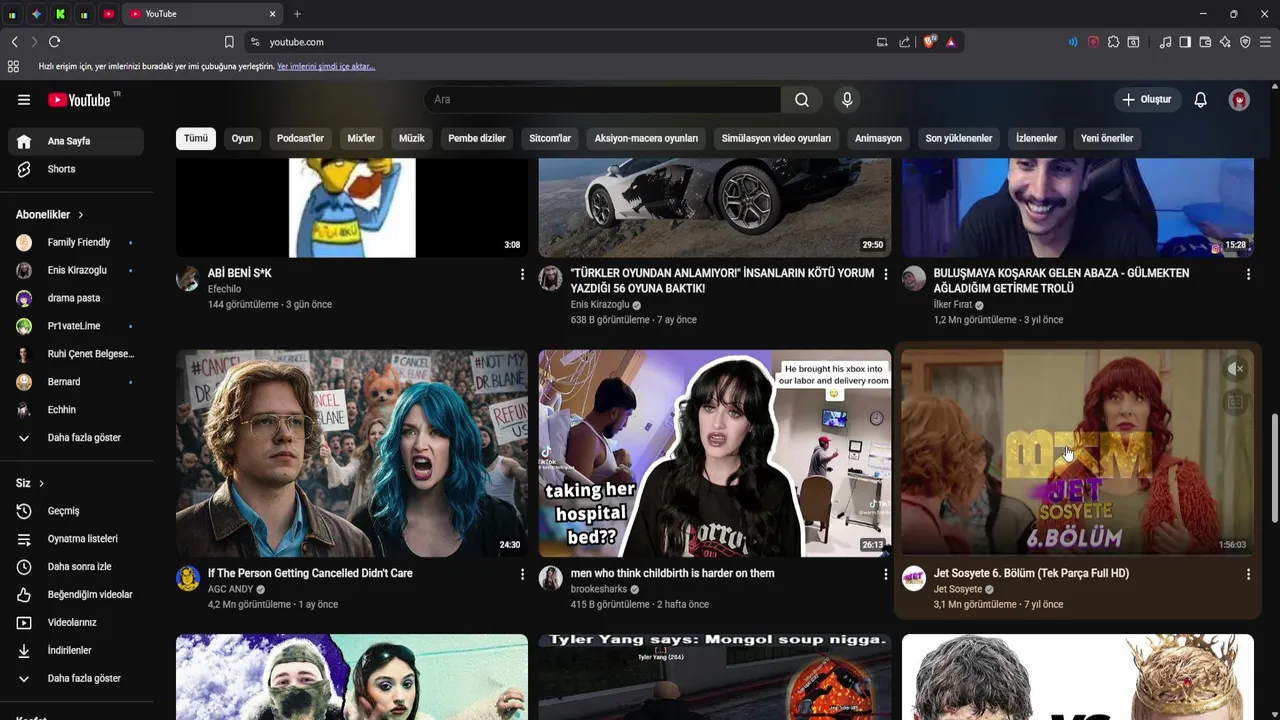The height and width of the screenshot is (720, 1280).
Task: Open the browser sidebar panel icon
Action: [x=1185, y=42]
